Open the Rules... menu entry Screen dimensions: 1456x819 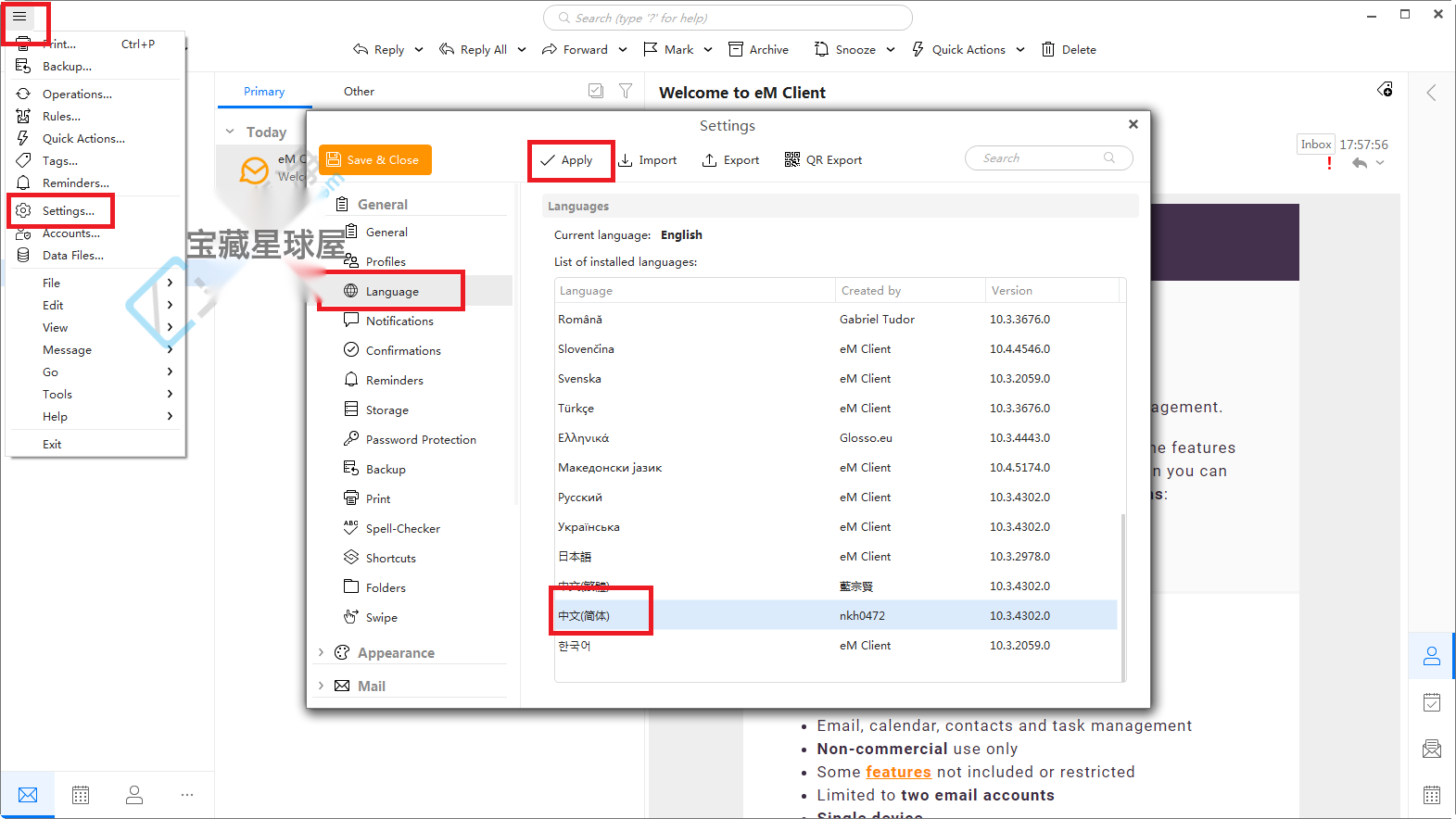61,117
